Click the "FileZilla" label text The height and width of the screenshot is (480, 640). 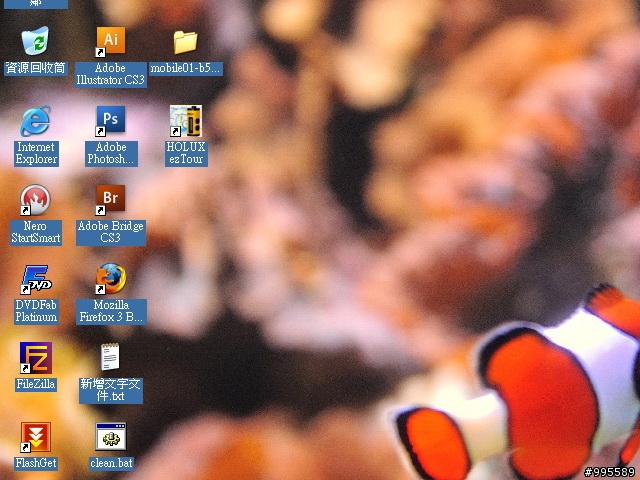36,384
